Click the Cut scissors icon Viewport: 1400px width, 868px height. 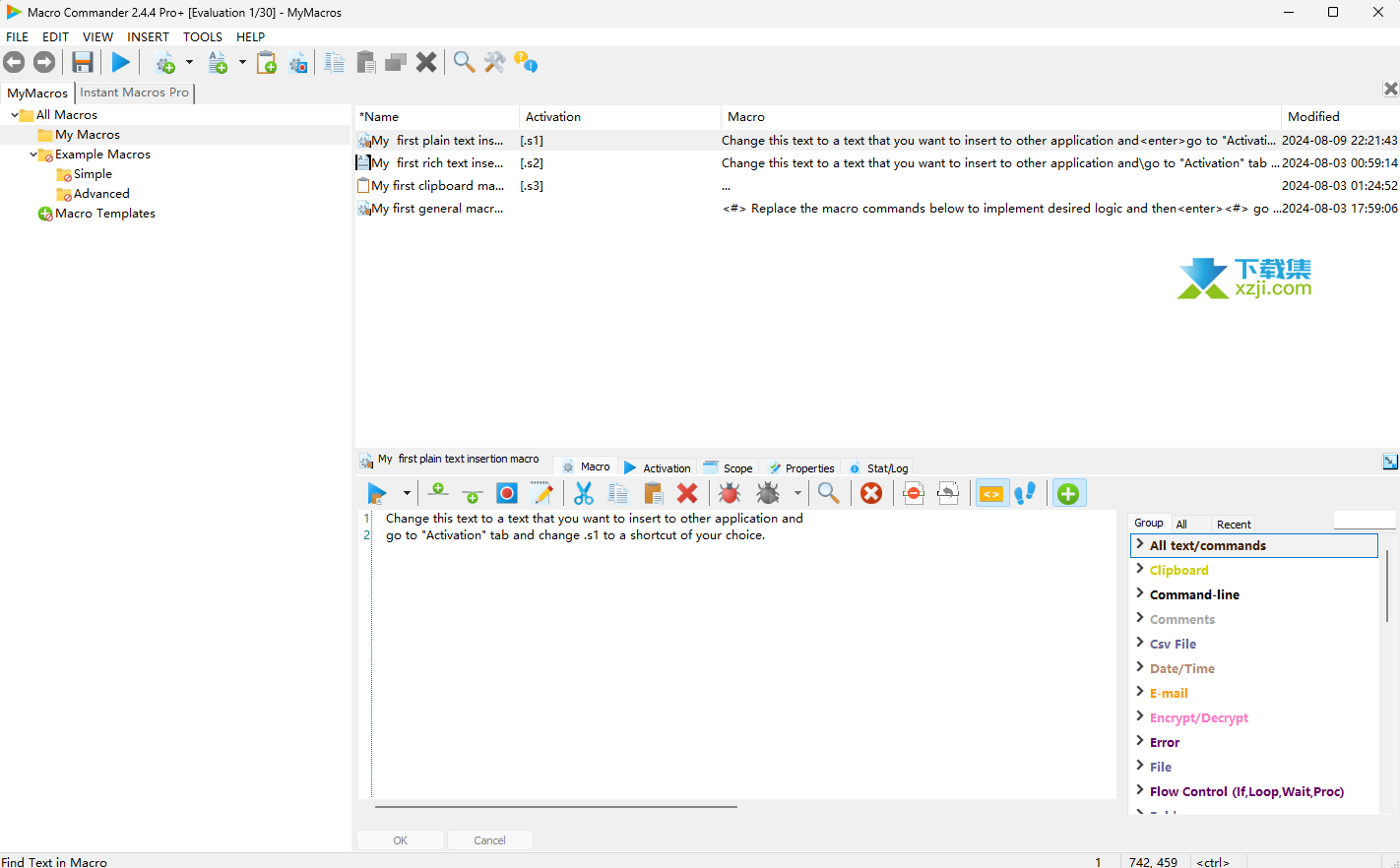(x=584, y=493)
